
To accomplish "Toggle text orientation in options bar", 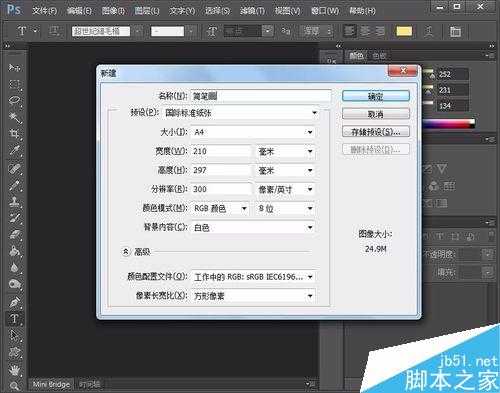I will point(54,31).
